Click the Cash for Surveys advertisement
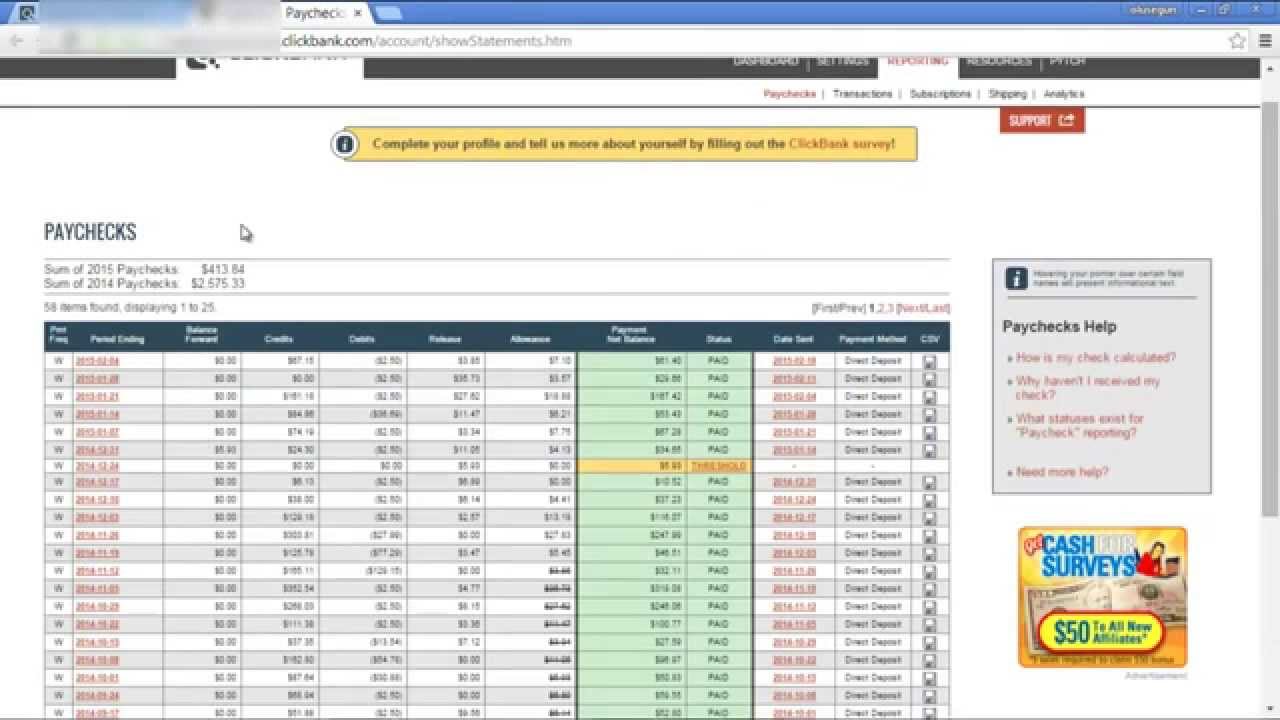This screenshot has width=1280, height=720. 1102,597
